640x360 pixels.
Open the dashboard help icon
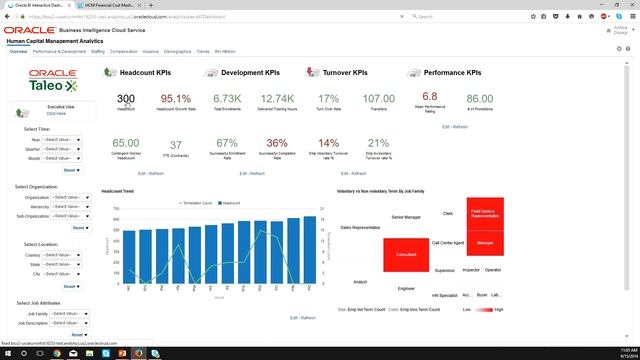[628, 49]
